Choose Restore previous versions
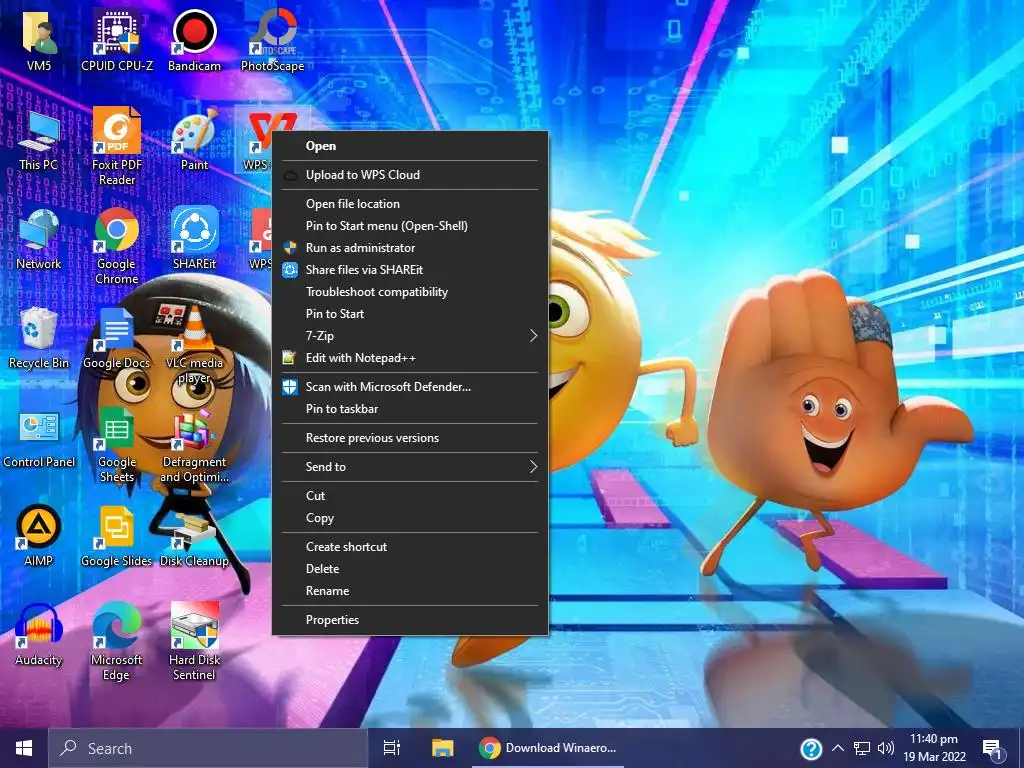Viewport: 1024px width, 768px height. point(409,438)
